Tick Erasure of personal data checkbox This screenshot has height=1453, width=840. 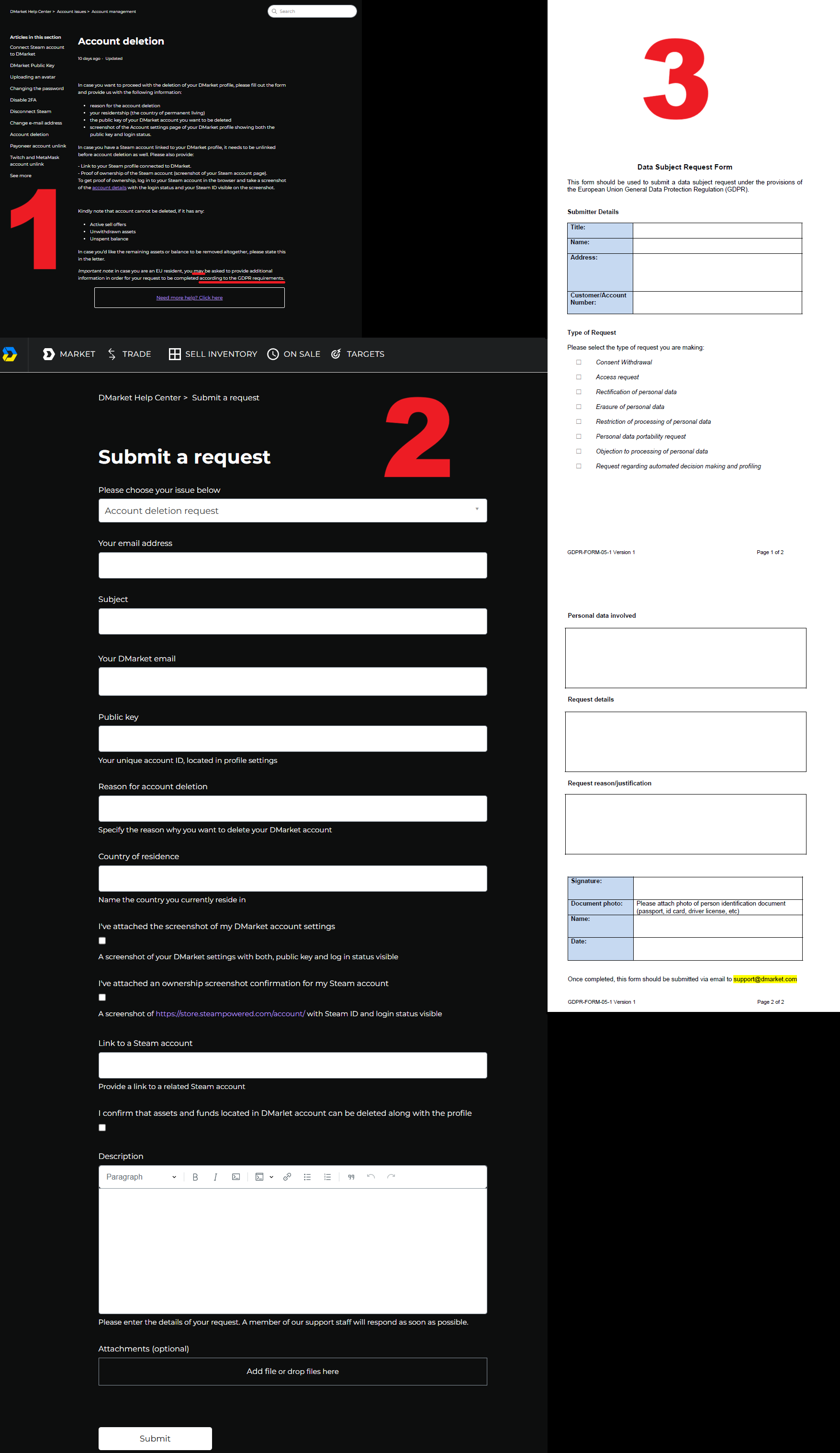coord(579,407)
